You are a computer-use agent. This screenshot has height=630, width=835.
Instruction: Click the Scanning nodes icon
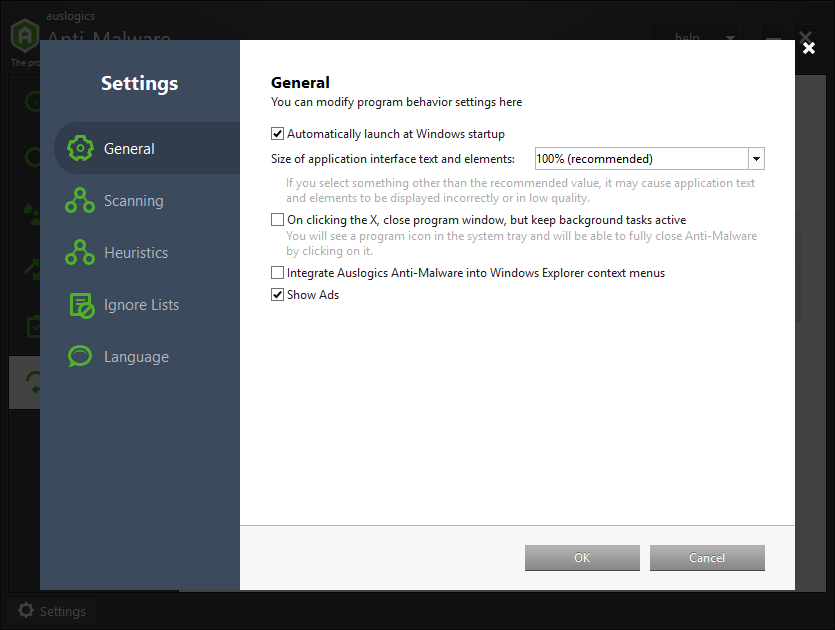(x=80, y=200)
